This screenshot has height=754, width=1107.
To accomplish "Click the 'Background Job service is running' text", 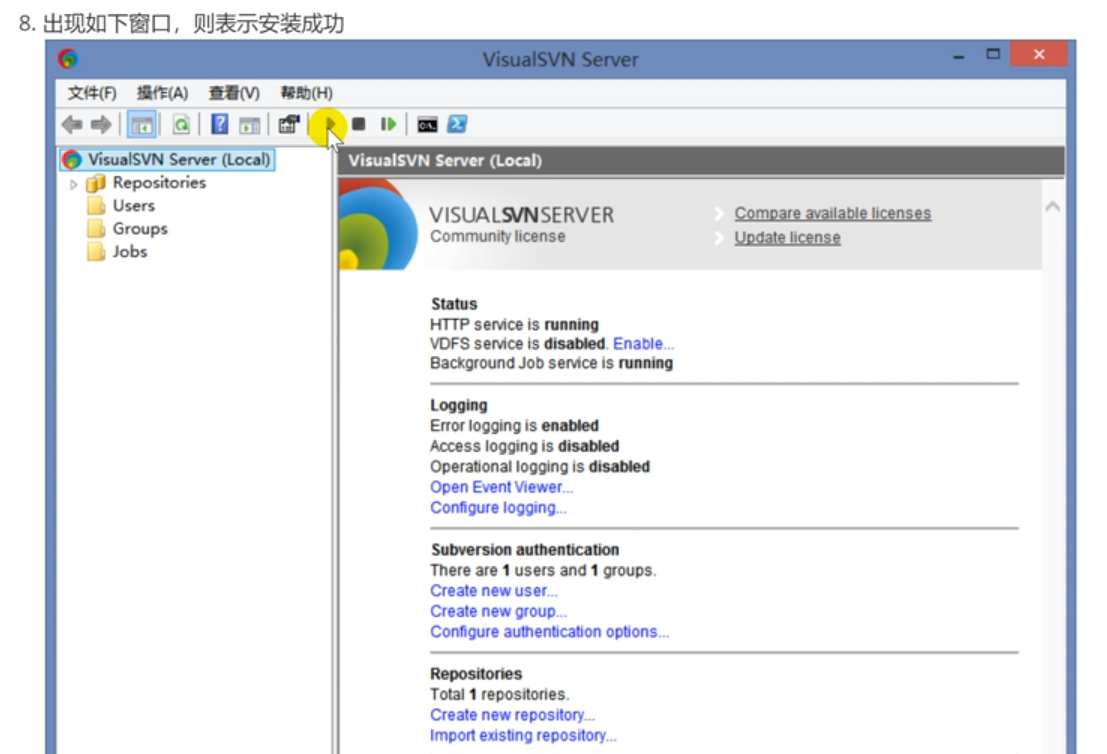I will (551, 363).
